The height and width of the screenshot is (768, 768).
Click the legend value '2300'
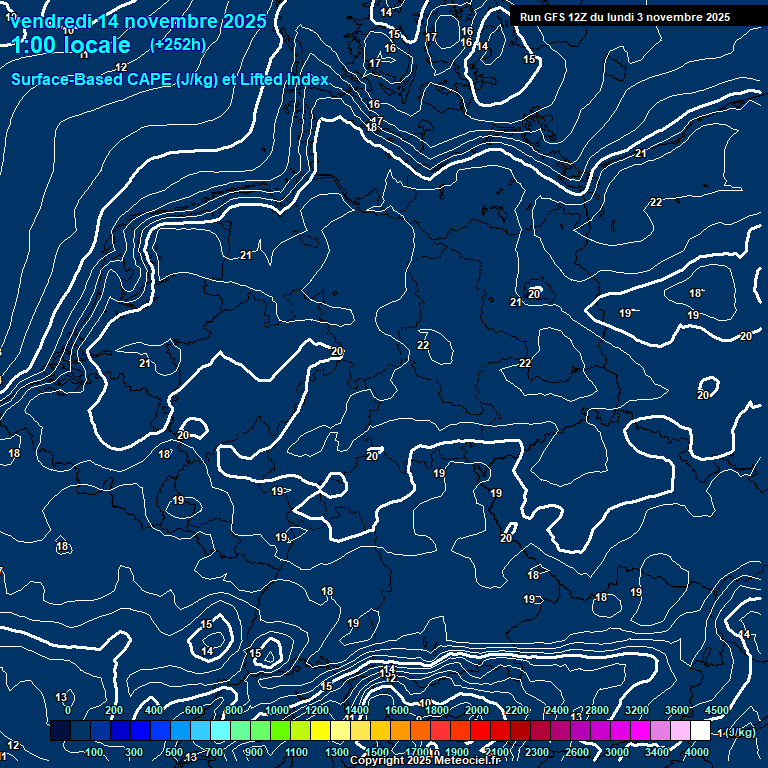[537, 752]
